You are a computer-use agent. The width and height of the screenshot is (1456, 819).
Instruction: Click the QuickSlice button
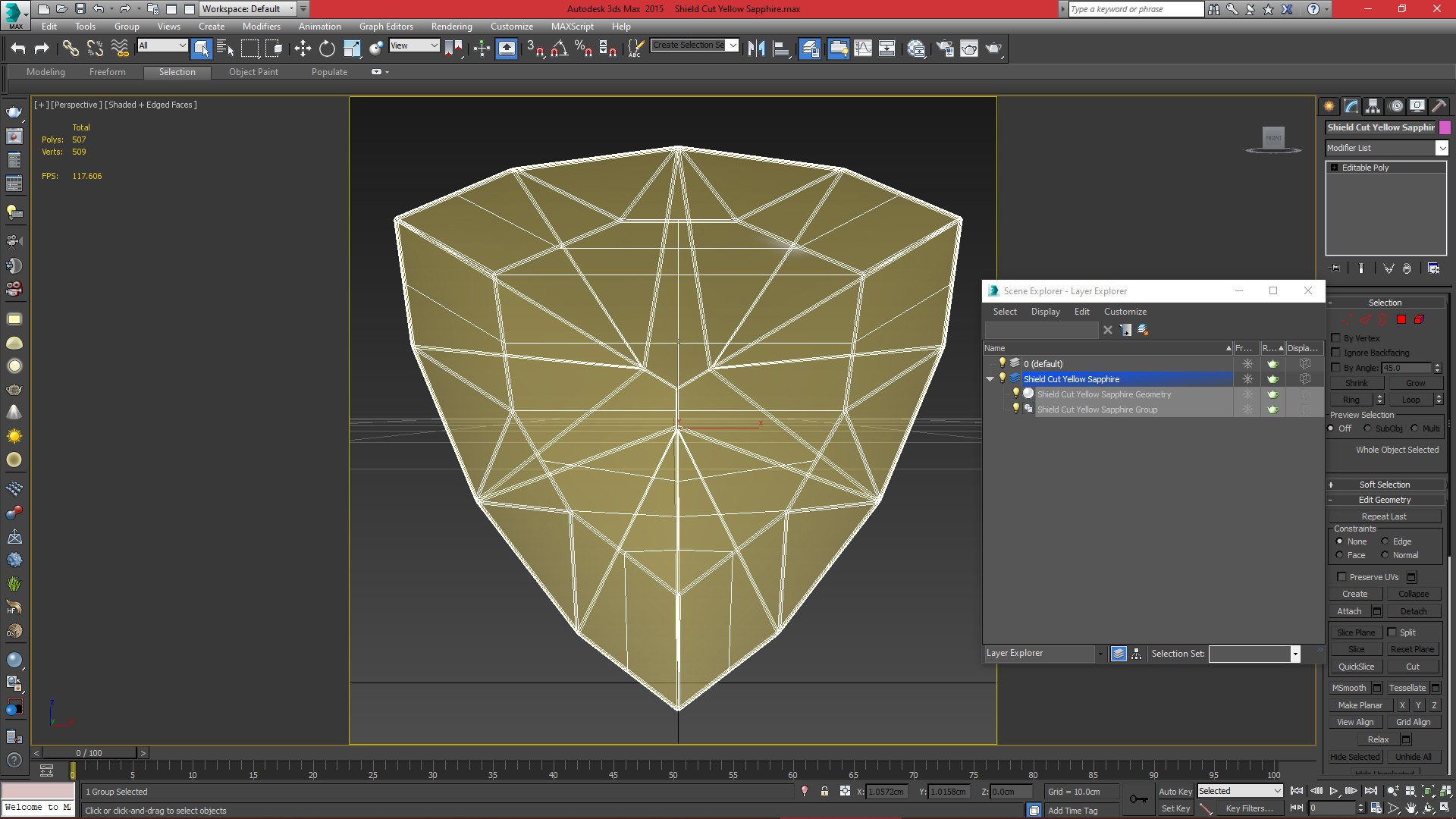coord(1356,667)
